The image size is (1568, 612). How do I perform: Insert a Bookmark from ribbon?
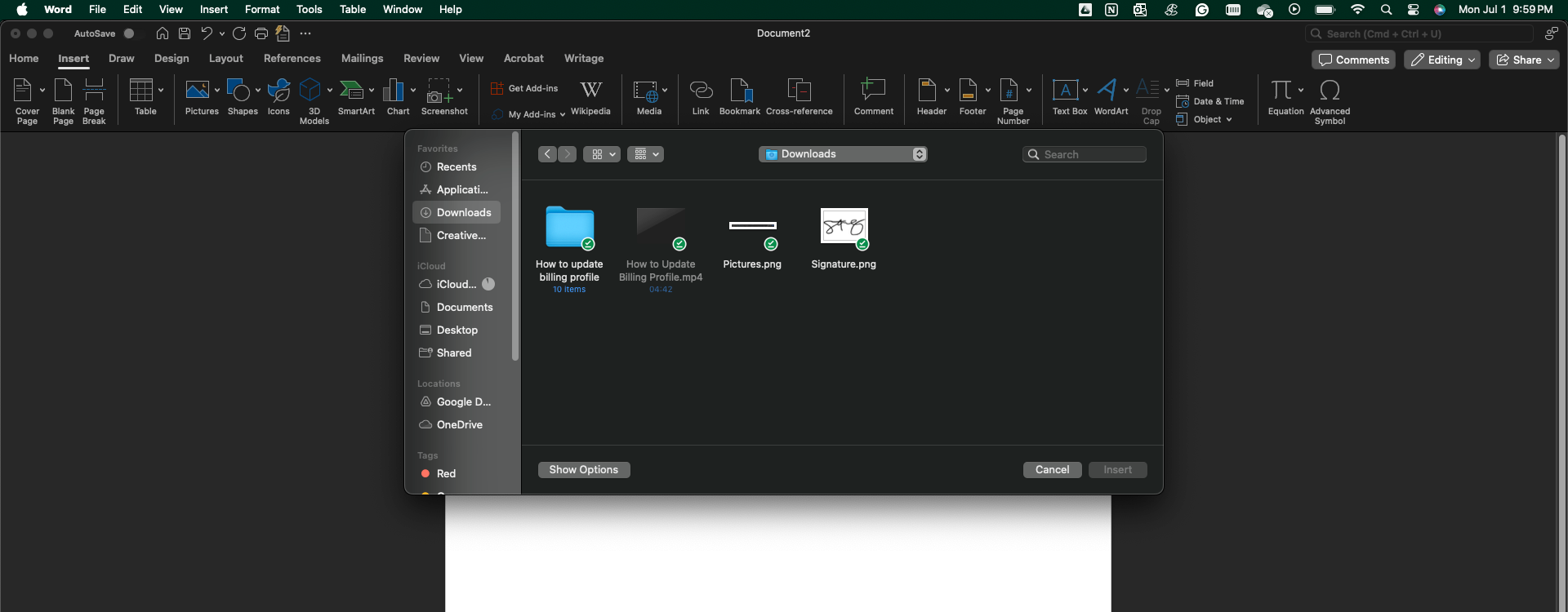739,91
